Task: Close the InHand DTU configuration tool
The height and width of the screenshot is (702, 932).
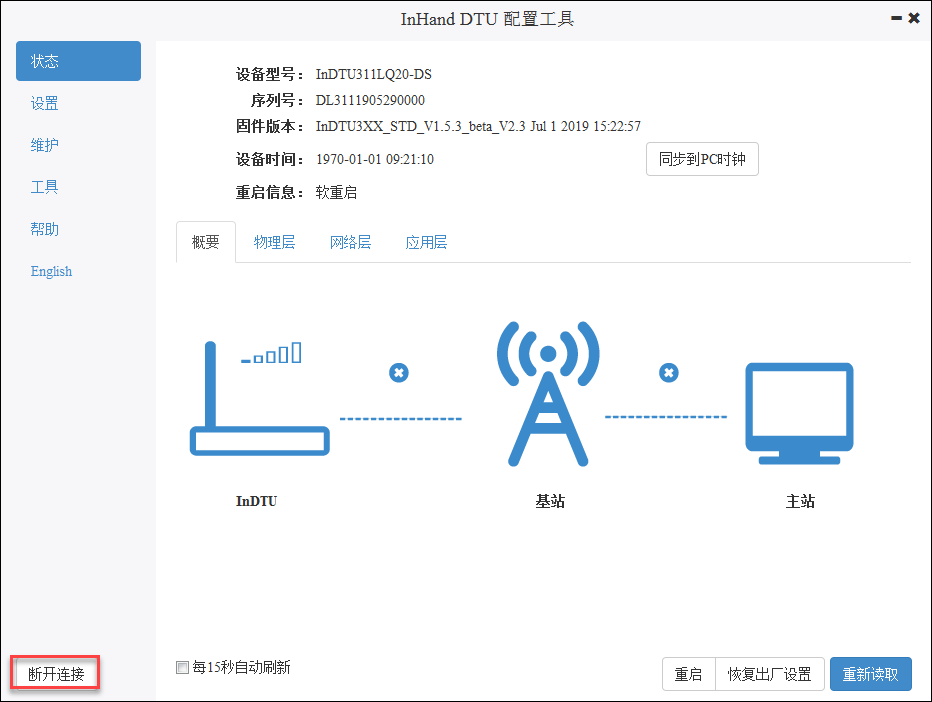Action: point(914,18)
